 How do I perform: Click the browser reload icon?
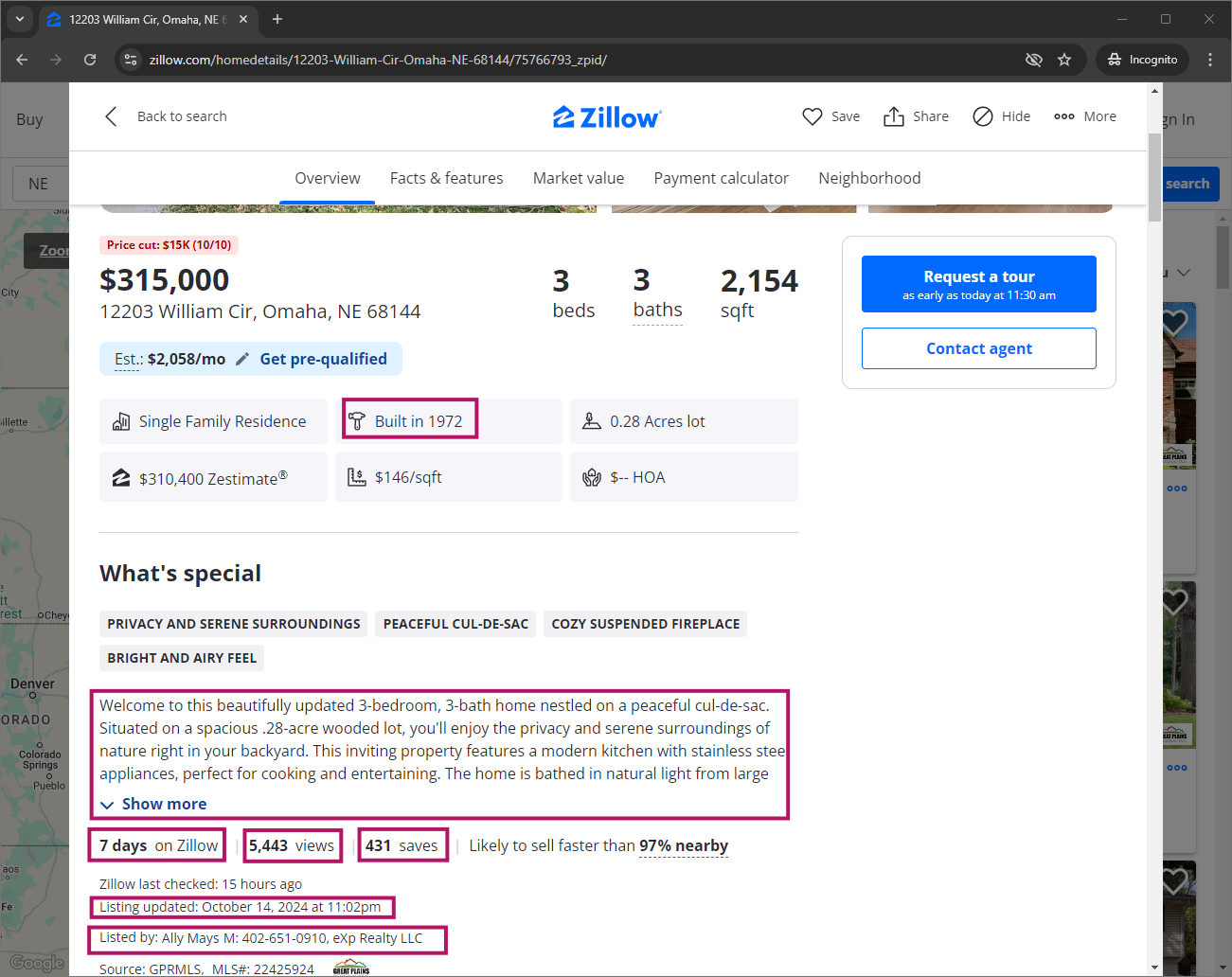point(90,60)
